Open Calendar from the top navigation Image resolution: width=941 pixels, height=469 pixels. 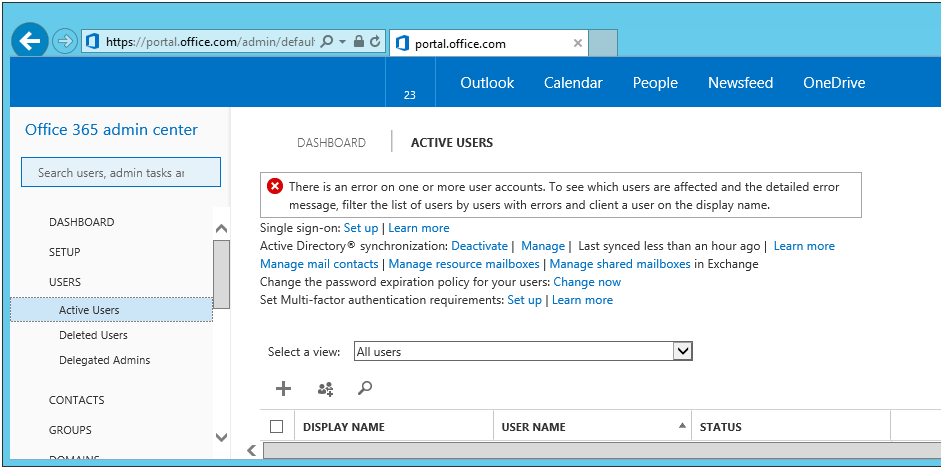tap(573, 83)
